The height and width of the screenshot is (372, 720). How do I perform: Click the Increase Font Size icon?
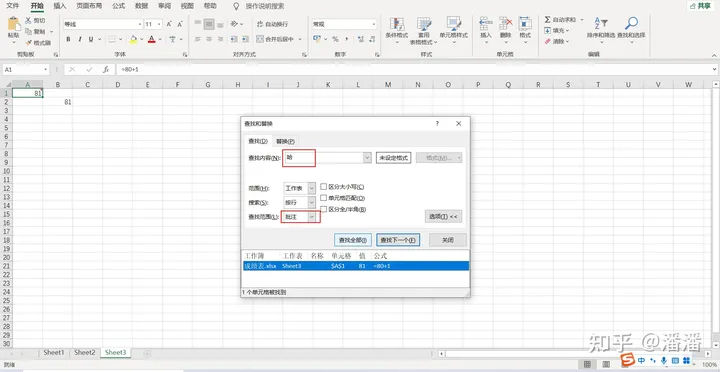[x=169, y=24]
